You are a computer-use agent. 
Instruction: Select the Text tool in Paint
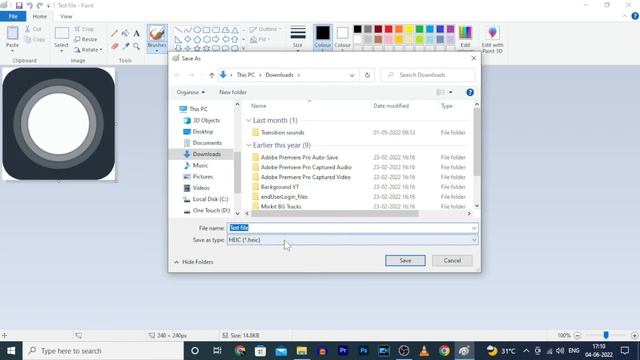tap(136, 33)
